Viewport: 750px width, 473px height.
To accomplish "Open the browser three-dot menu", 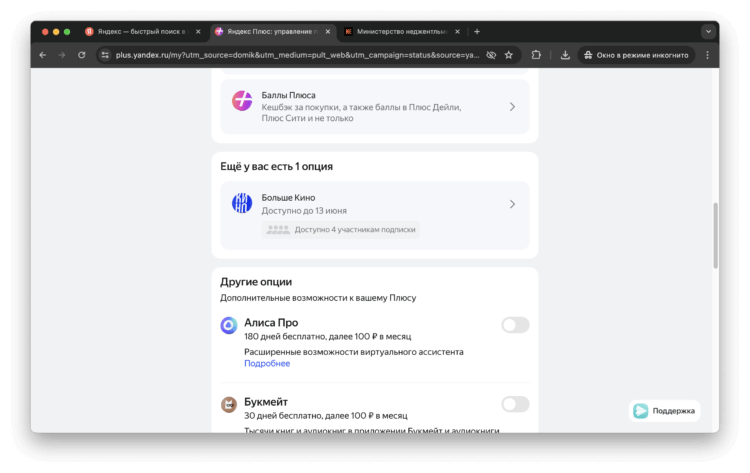I will coord(707,55).
